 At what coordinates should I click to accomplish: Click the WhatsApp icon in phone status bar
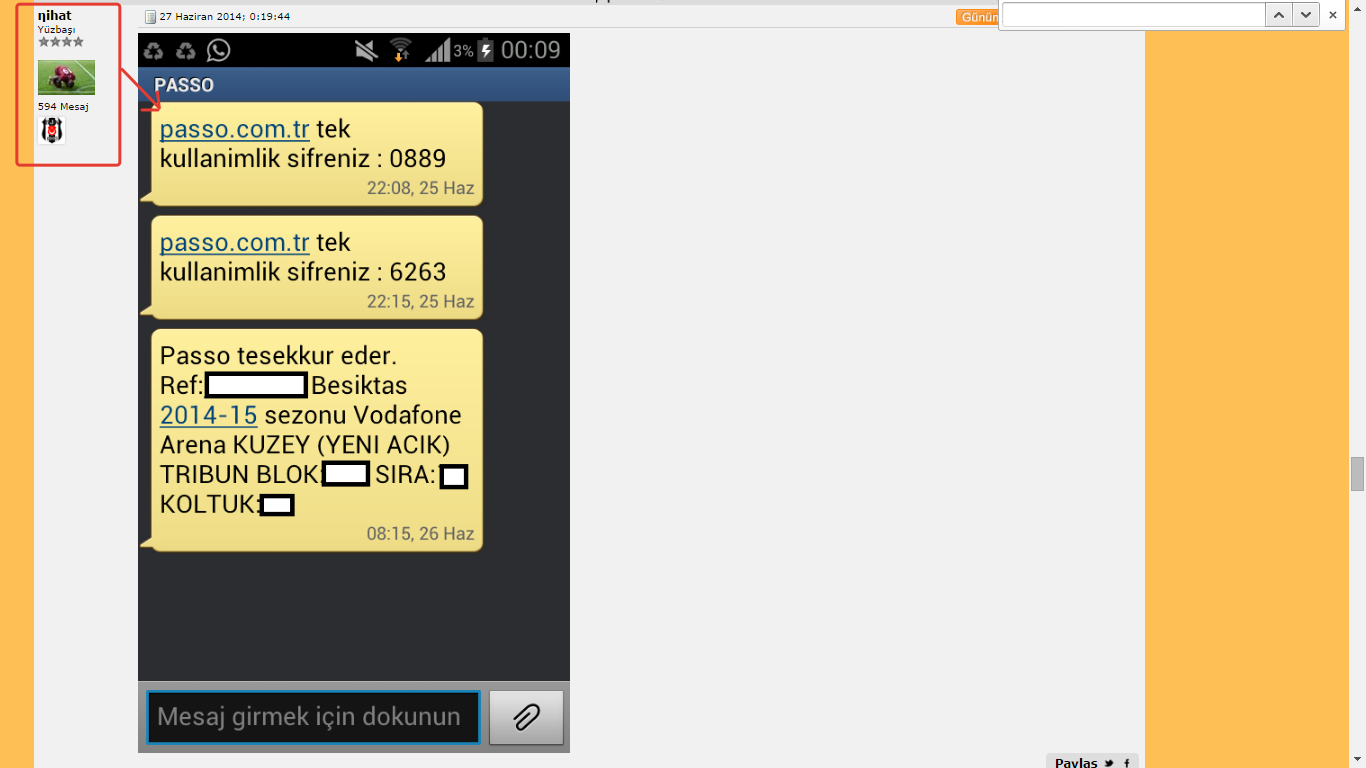[x=218, y=50]
